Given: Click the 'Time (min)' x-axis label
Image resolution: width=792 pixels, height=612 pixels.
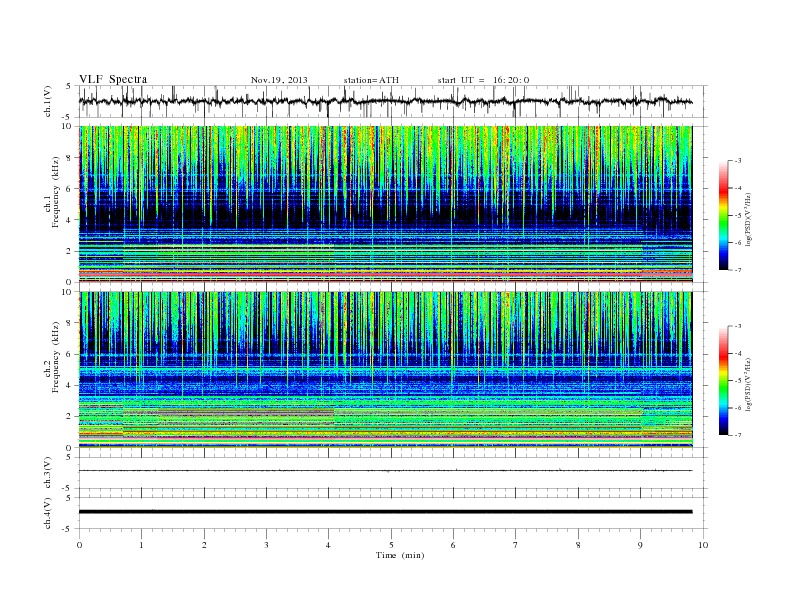Looking at the screenshot, I should [x=400, y=555].
